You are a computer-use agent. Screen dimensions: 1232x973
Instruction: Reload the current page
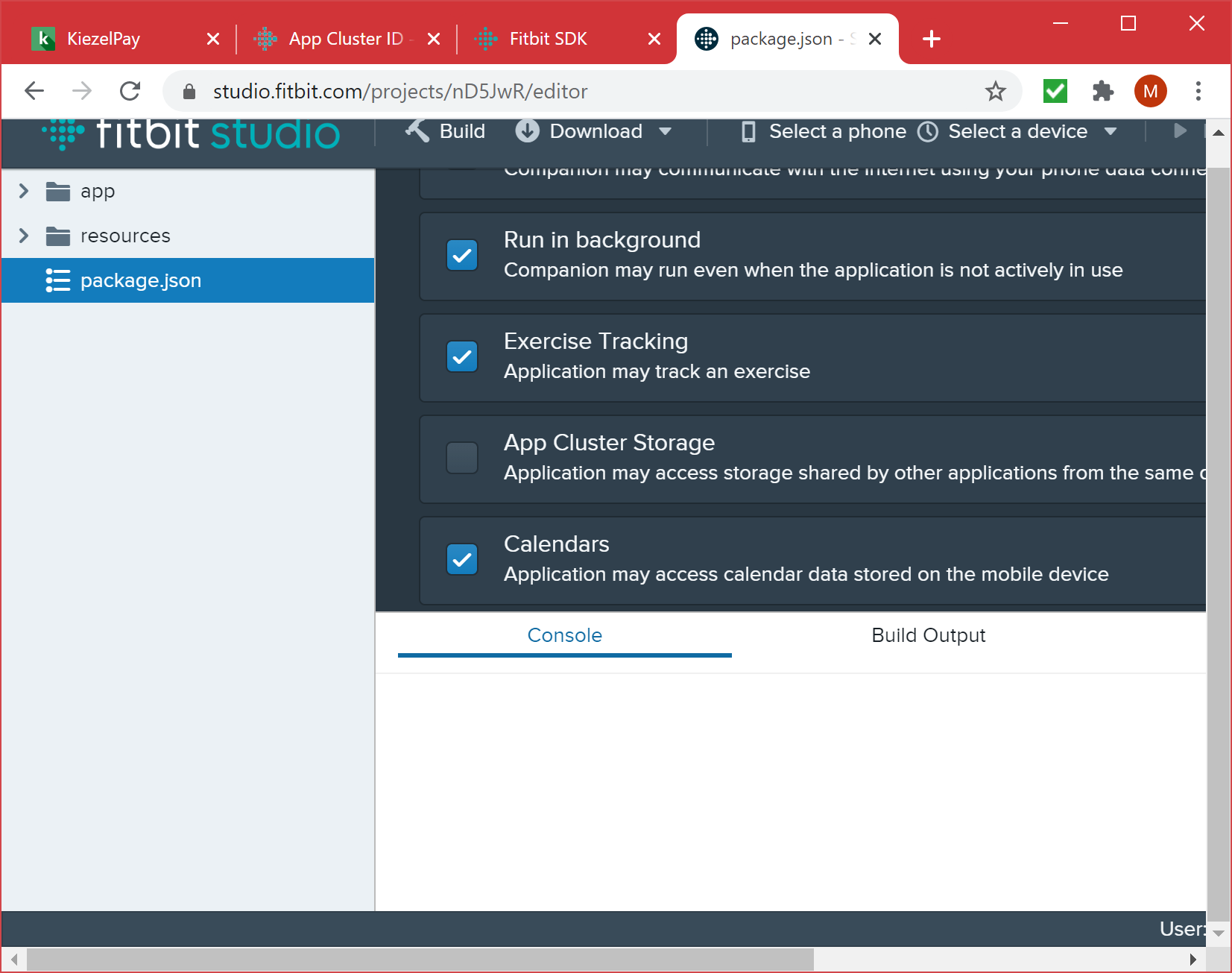click(130, 91)
